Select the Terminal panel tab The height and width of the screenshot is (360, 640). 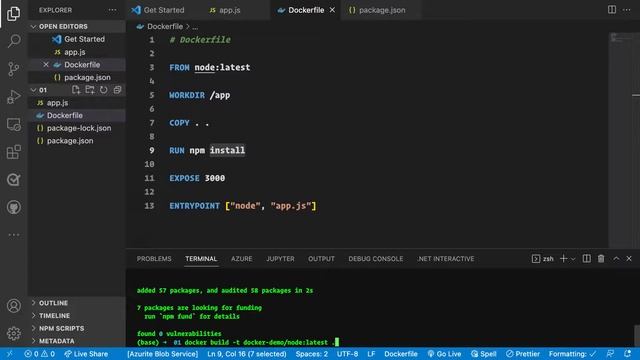tap(201, 258)
